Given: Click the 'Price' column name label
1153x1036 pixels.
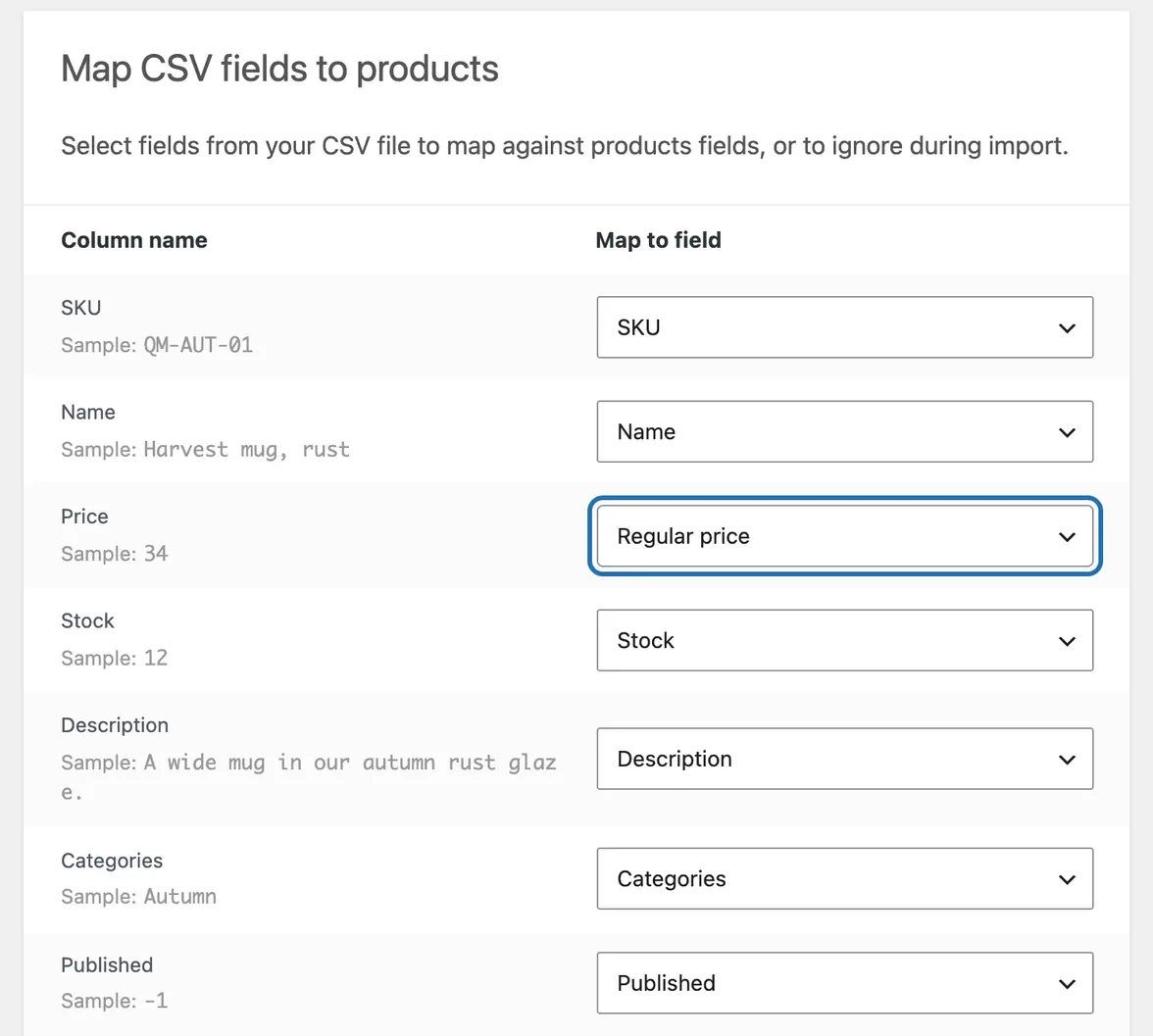Looking at the screenshot, I should click(84, 517).
